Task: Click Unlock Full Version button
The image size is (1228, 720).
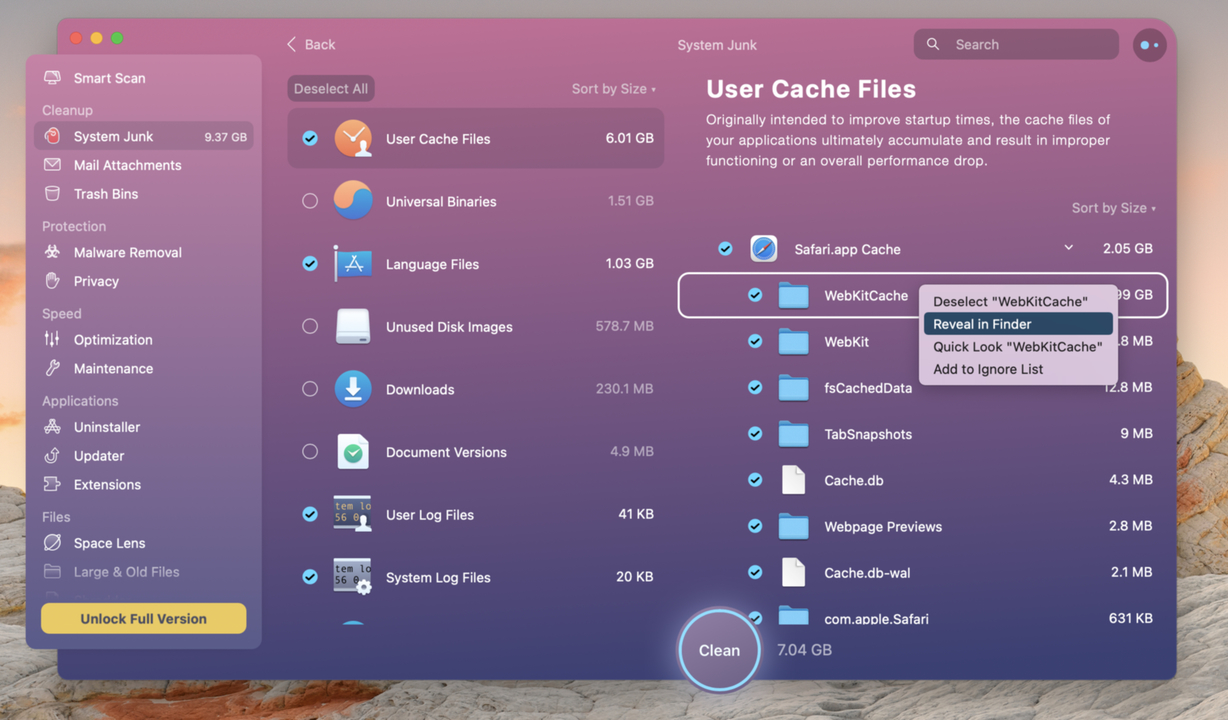Action: click(x=144, y=619)
